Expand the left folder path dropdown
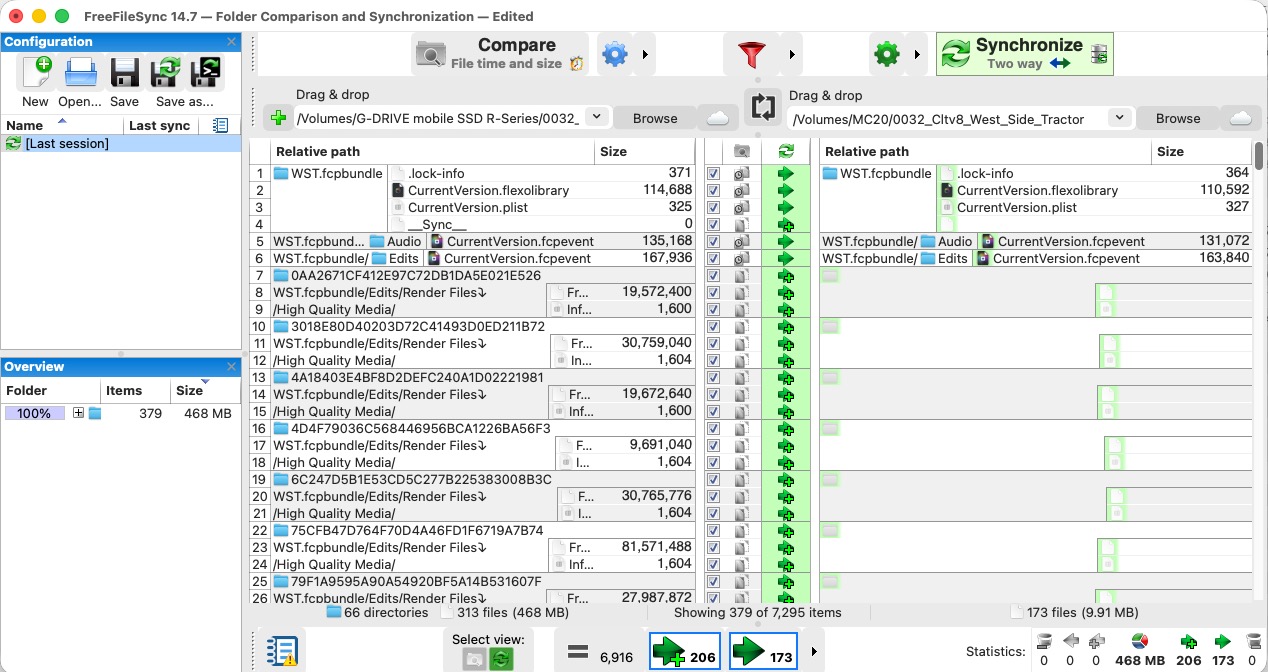Image resolution: width=1268 pixels, height=672 pixels. point(596,117)
